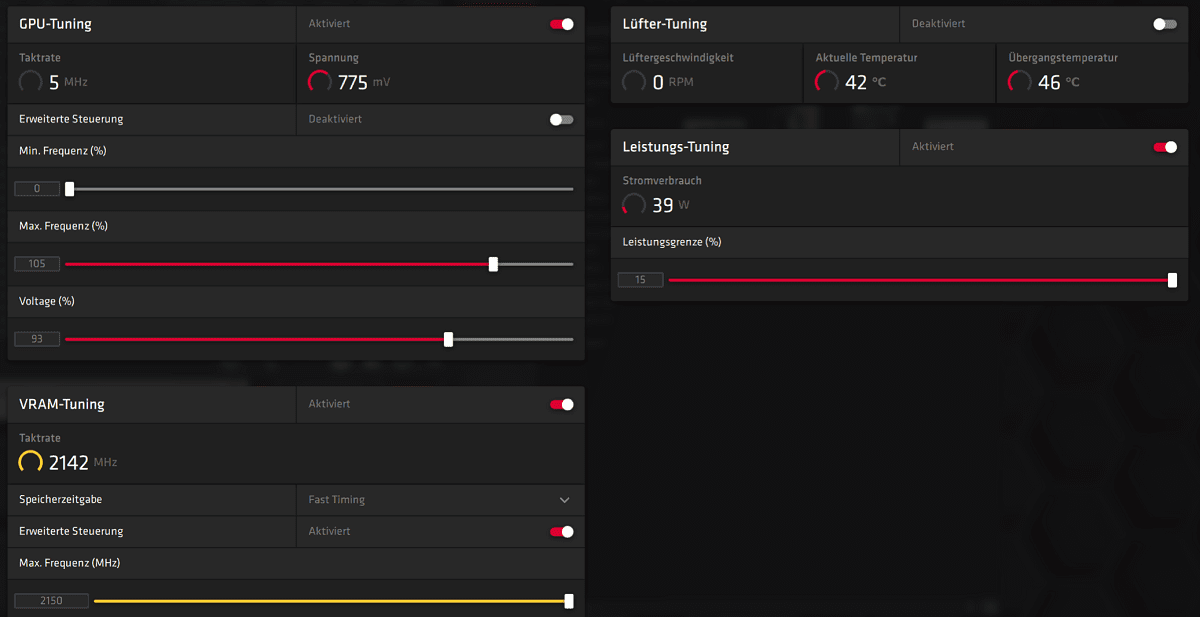Click the 46 °C junction temperature reading

pyautogui.click(x=1059, y=82)
